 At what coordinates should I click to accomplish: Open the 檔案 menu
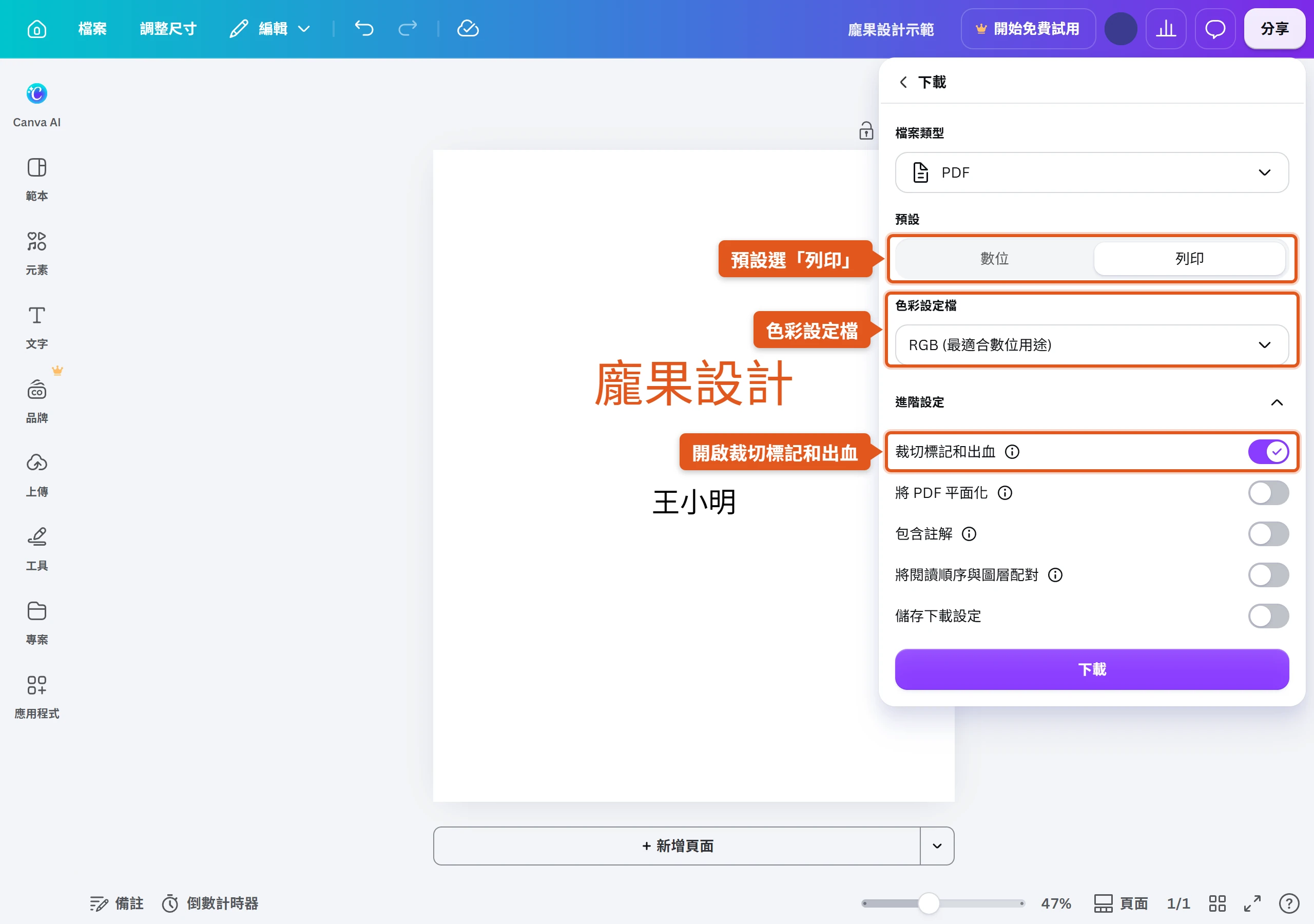click(92, 28)
